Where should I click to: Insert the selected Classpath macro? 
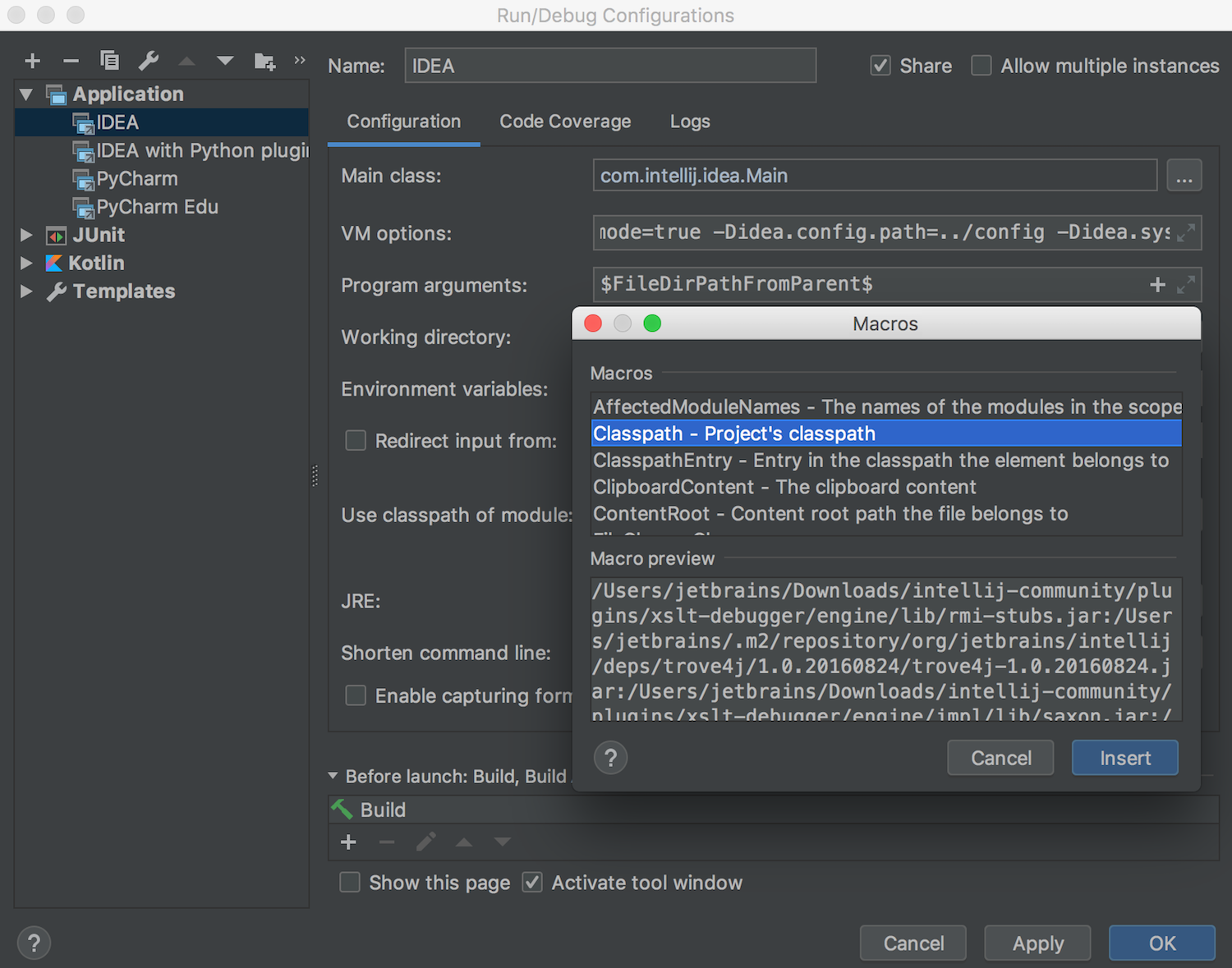(1124, 757)
